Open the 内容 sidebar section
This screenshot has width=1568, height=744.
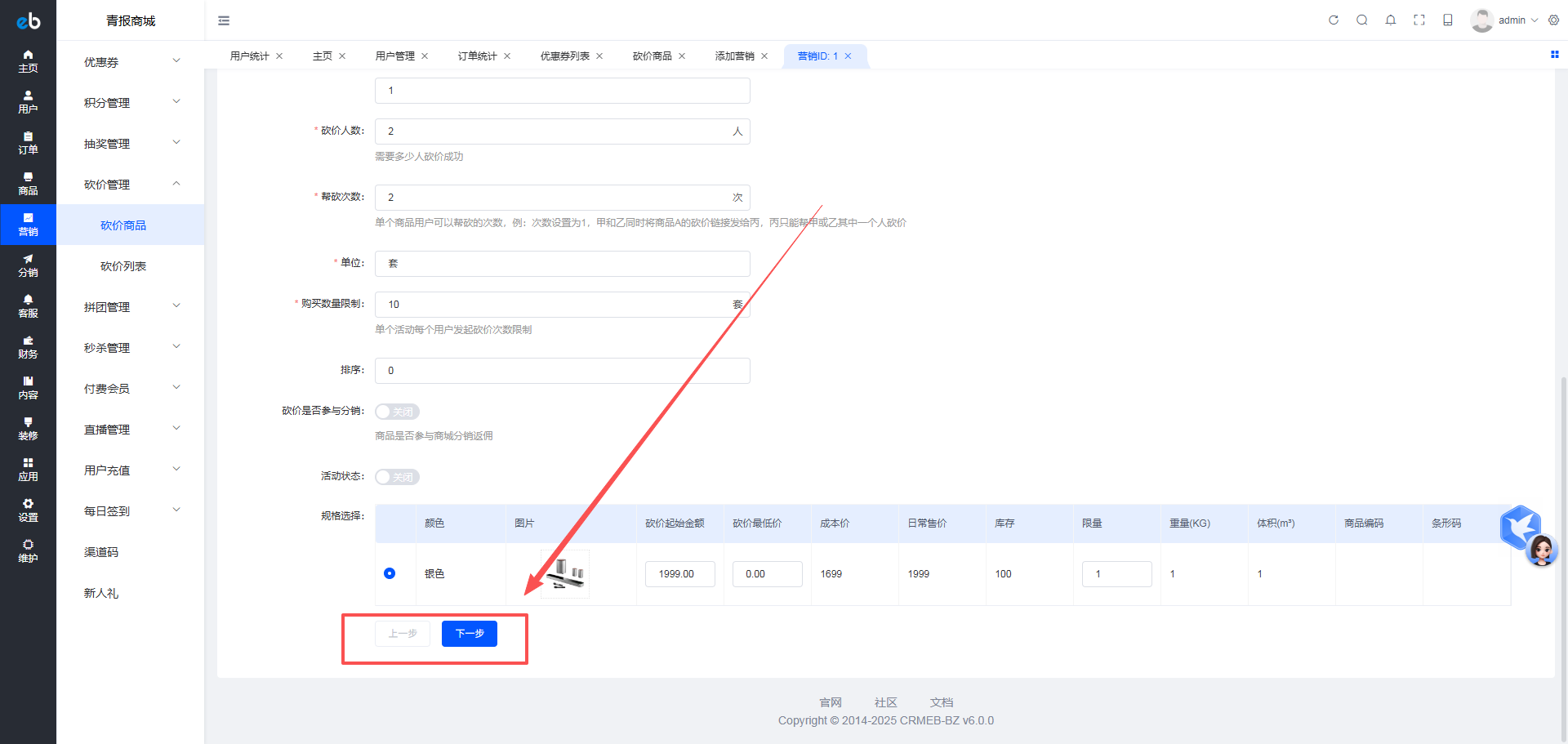click(28, 388)
